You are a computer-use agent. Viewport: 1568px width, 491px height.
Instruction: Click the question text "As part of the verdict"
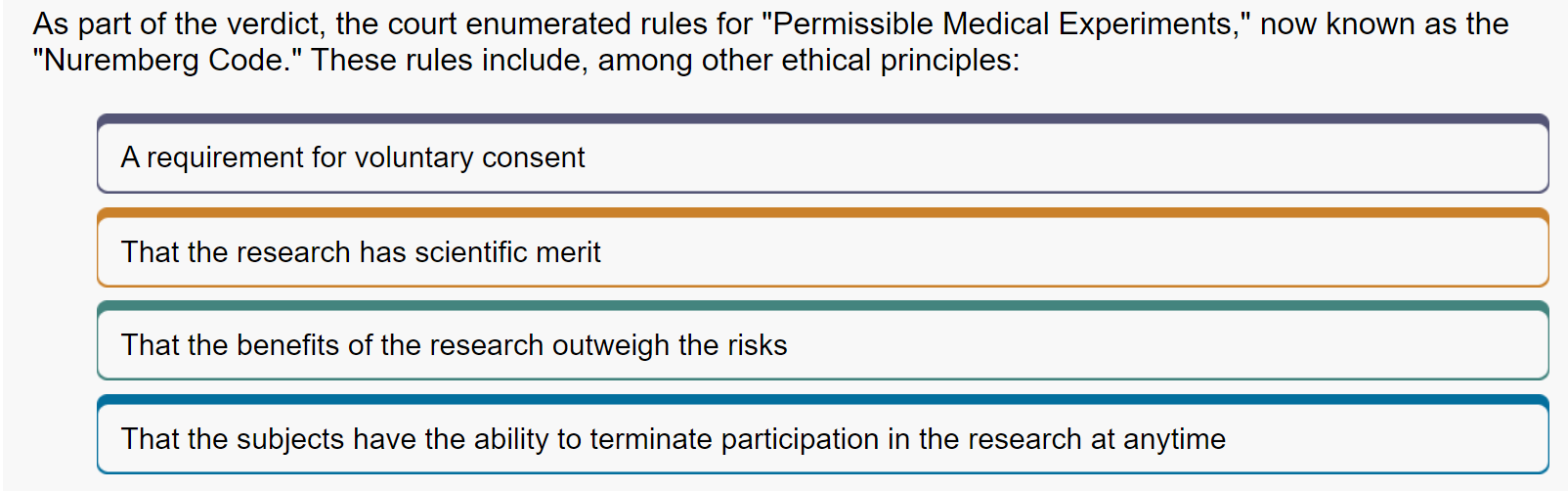(x=179, y=23)
